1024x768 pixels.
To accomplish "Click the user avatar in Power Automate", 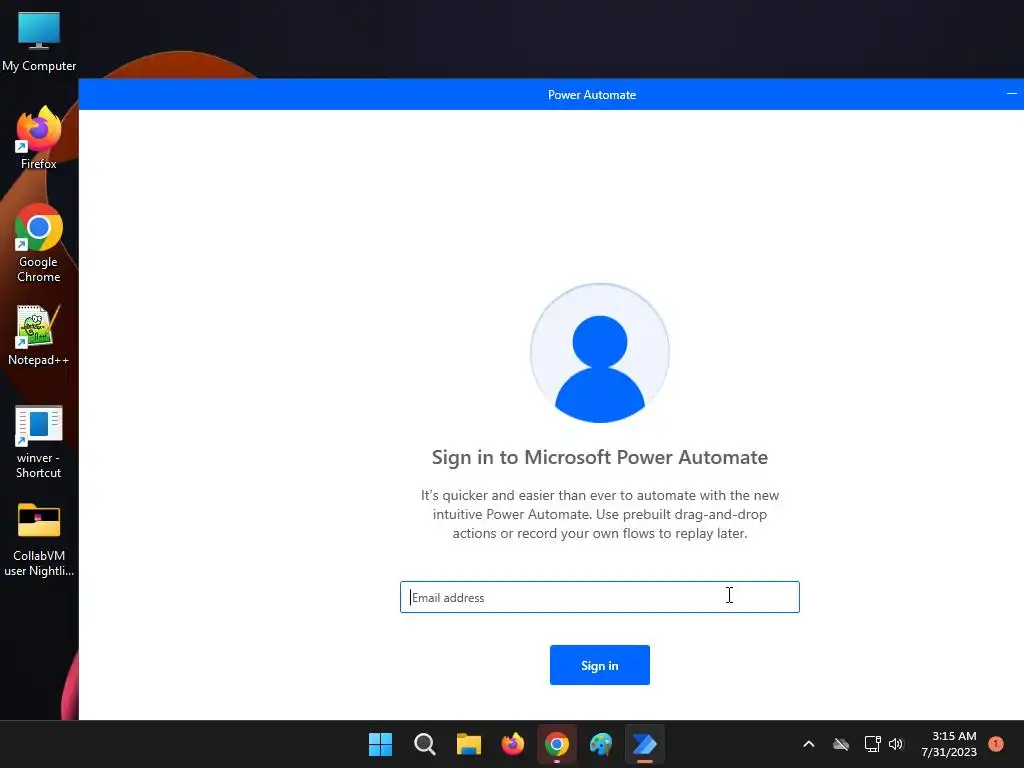I will pos(600,353).
